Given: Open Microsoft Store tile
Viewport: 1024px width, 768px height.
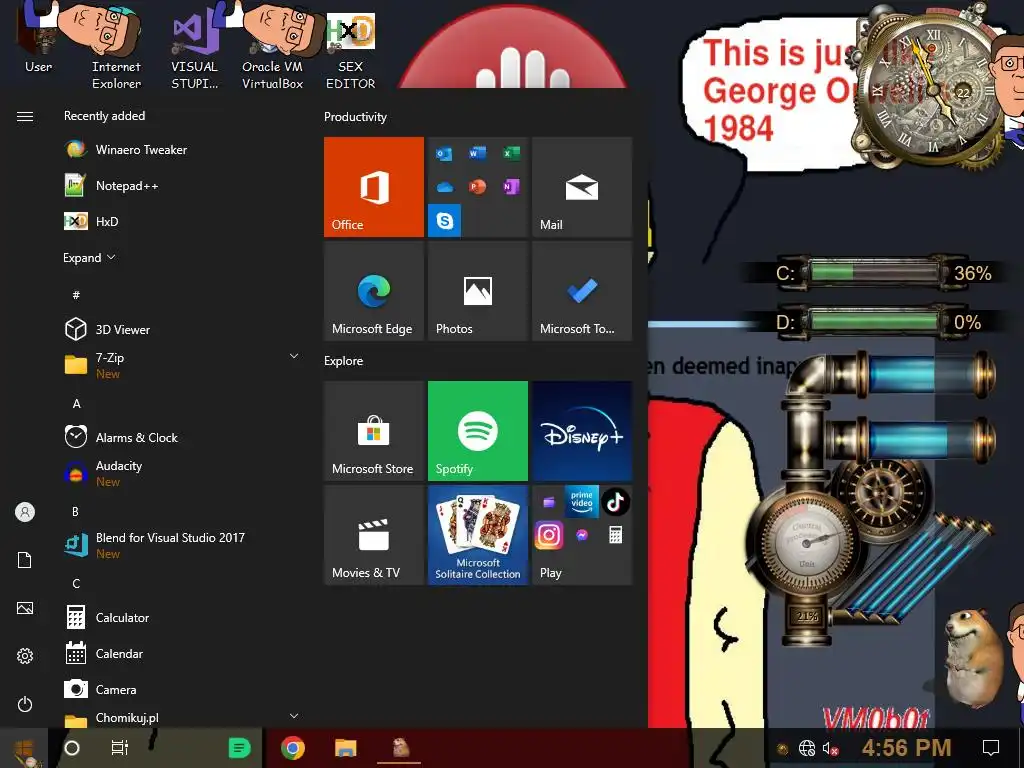Looking at the screenshot, I should [x=374, y=431].
